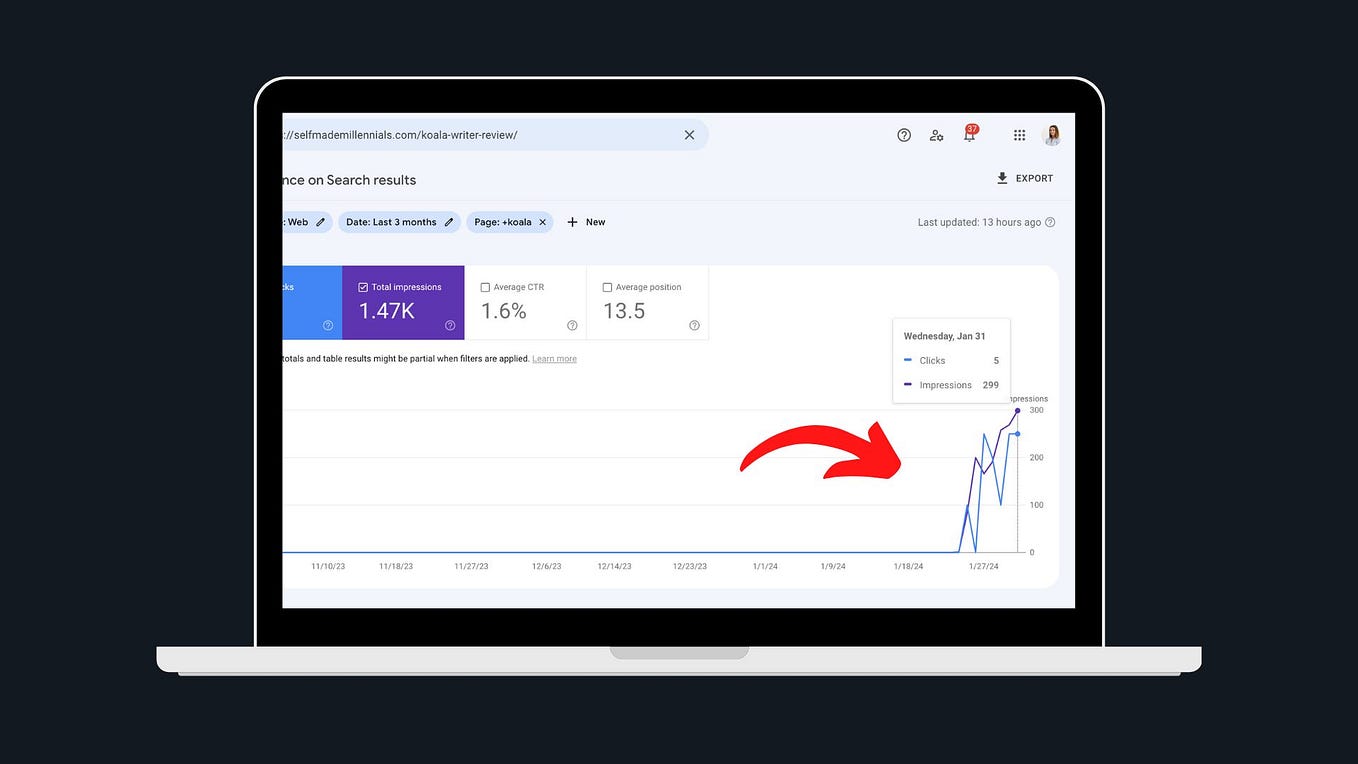Click the help icon near Last updated text
Screen dimensions: 1358x764
pyautogui.click(x=1049, y=222)
